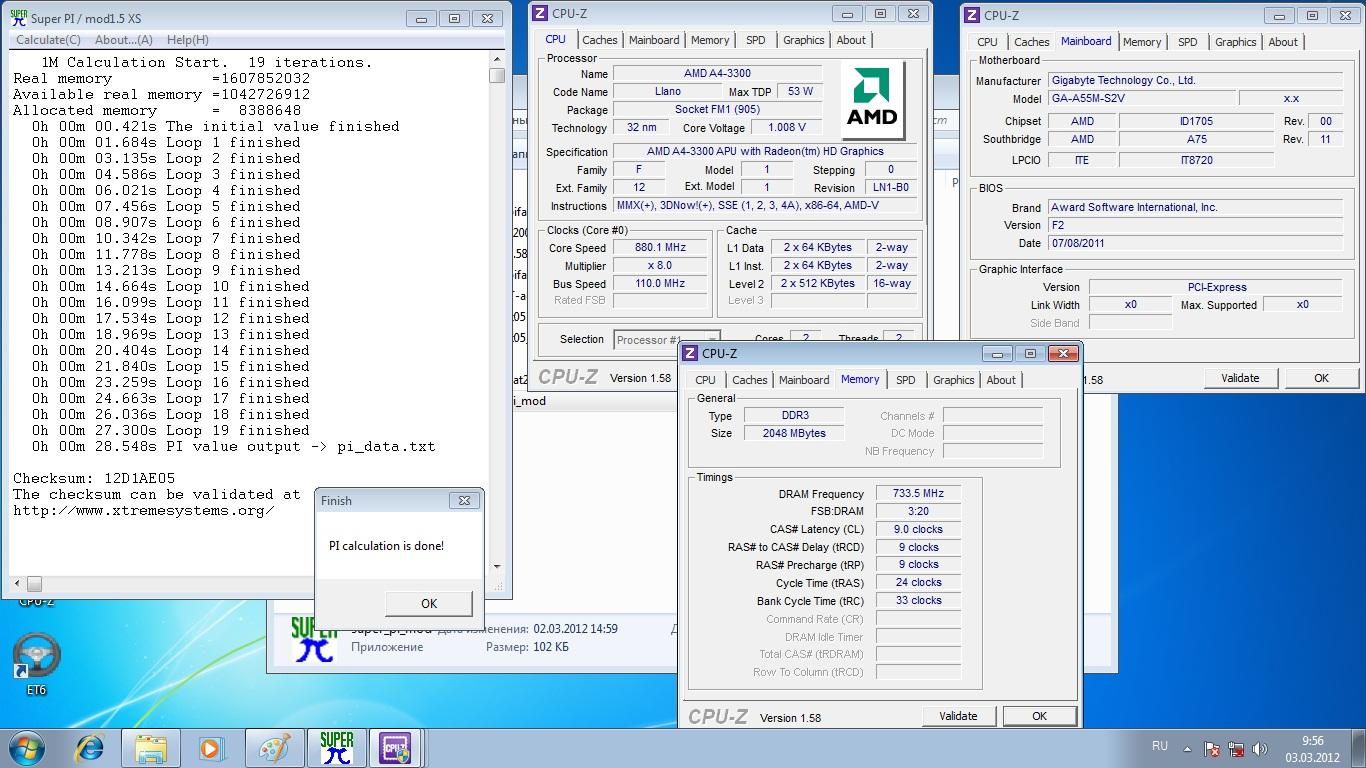The width and height of the screenshot is (1366, 768).
Task: Switch to the SPD tab in the Memory window
Action: [x=905, y=380]
